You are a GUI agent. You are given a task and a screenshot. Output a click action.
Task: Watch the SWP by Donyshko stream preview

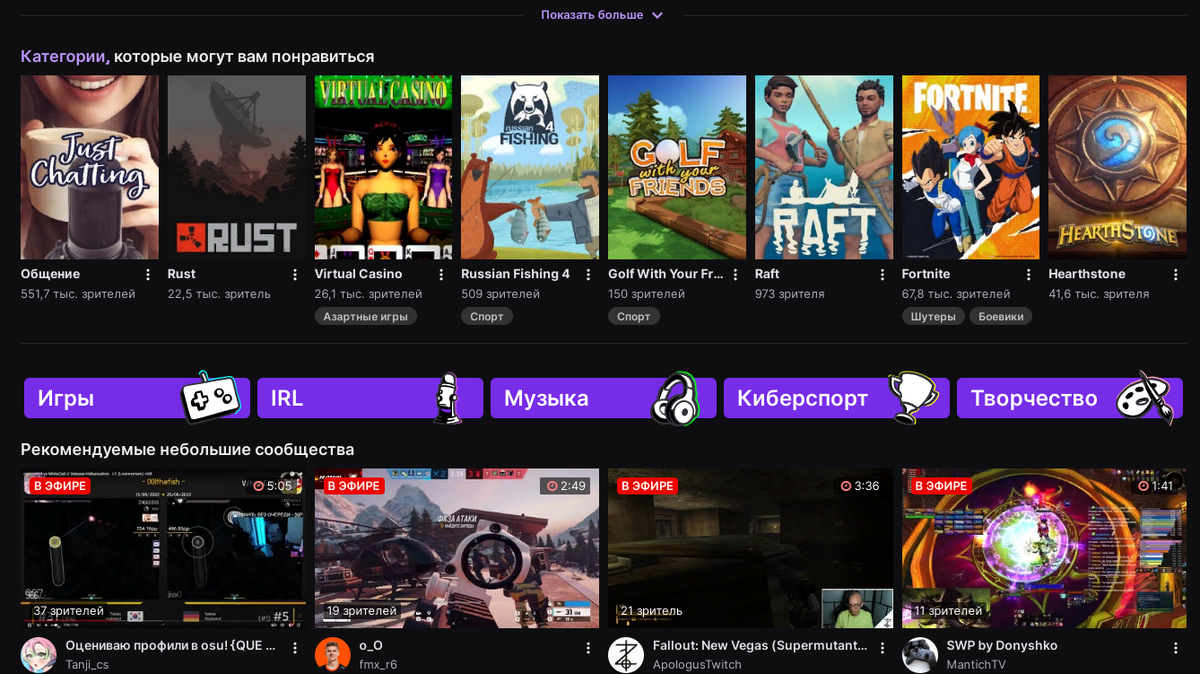coord(1045,549)
